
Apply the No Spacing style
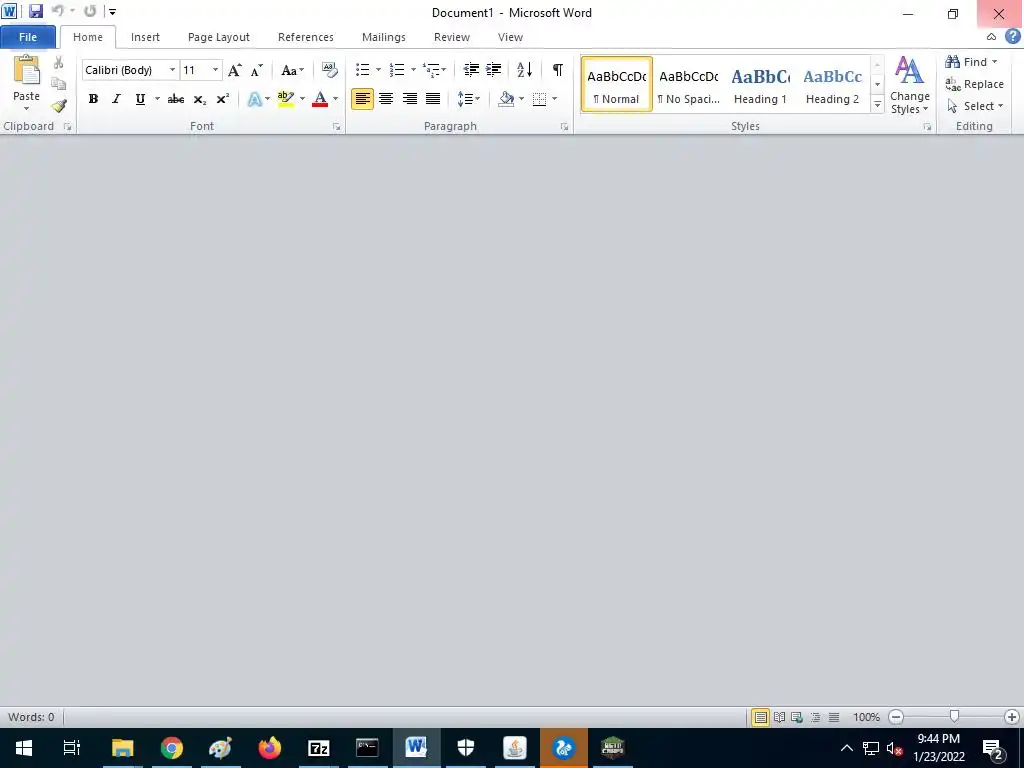[x=688, y=85]
